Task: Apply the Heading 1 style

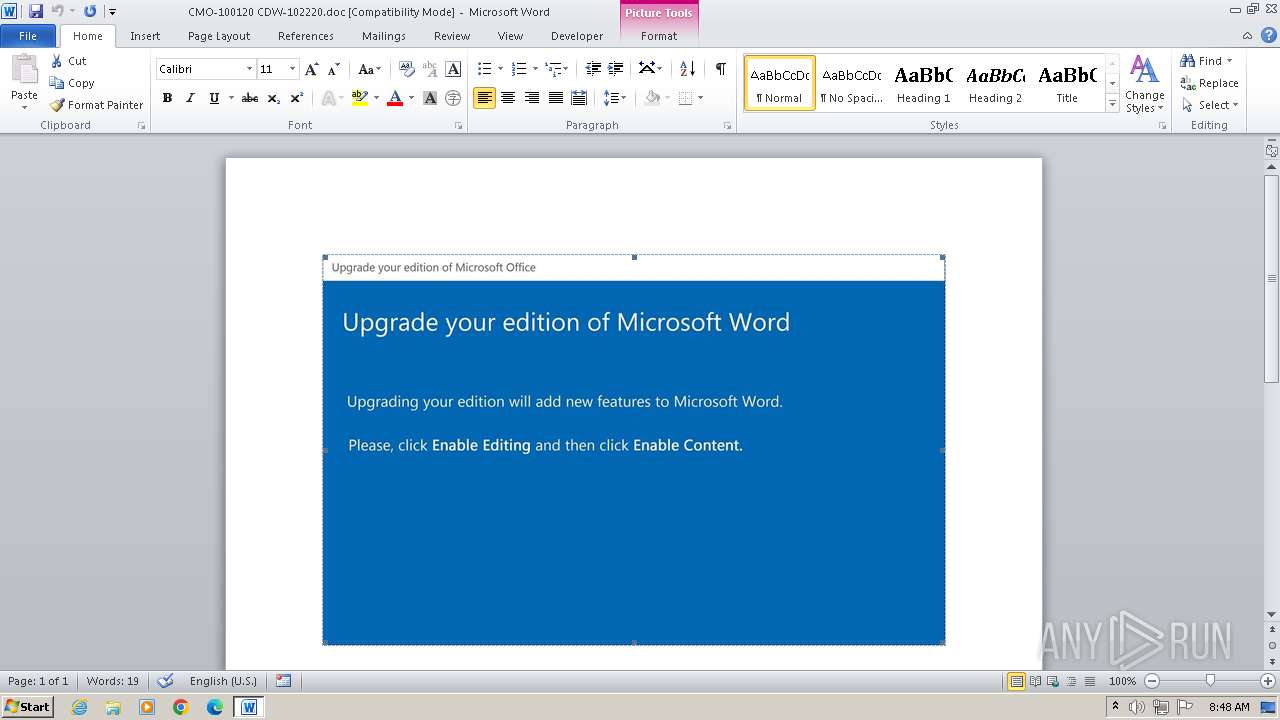Action: 923,83
